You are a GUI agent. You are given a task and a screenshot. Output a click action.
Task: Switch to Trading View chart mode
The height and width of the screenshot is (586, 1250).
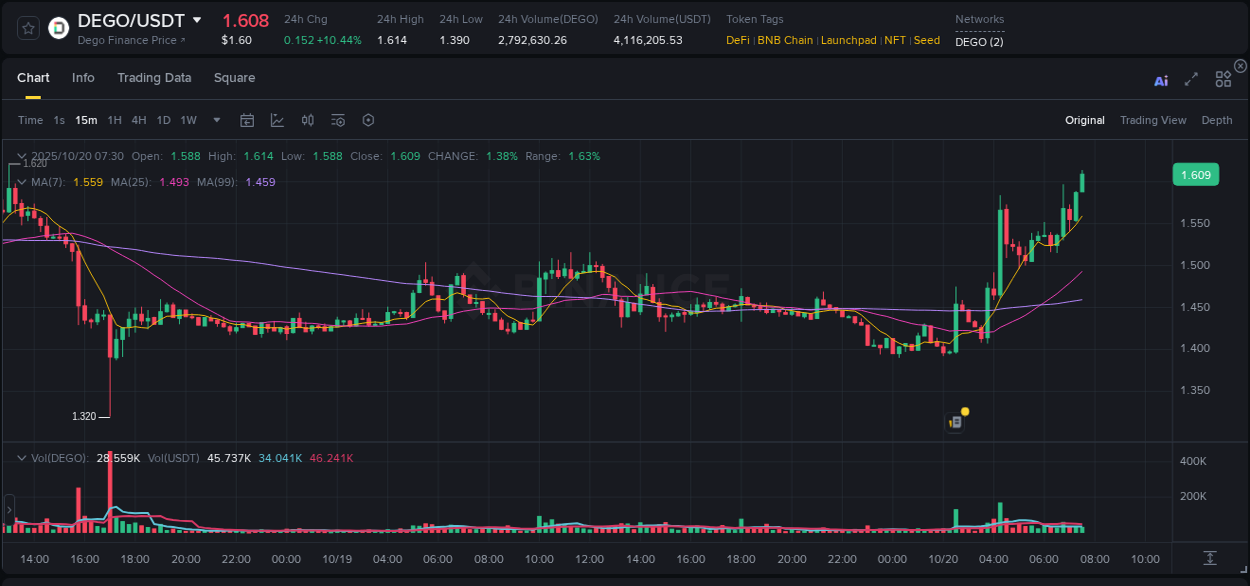[1153, 120]
